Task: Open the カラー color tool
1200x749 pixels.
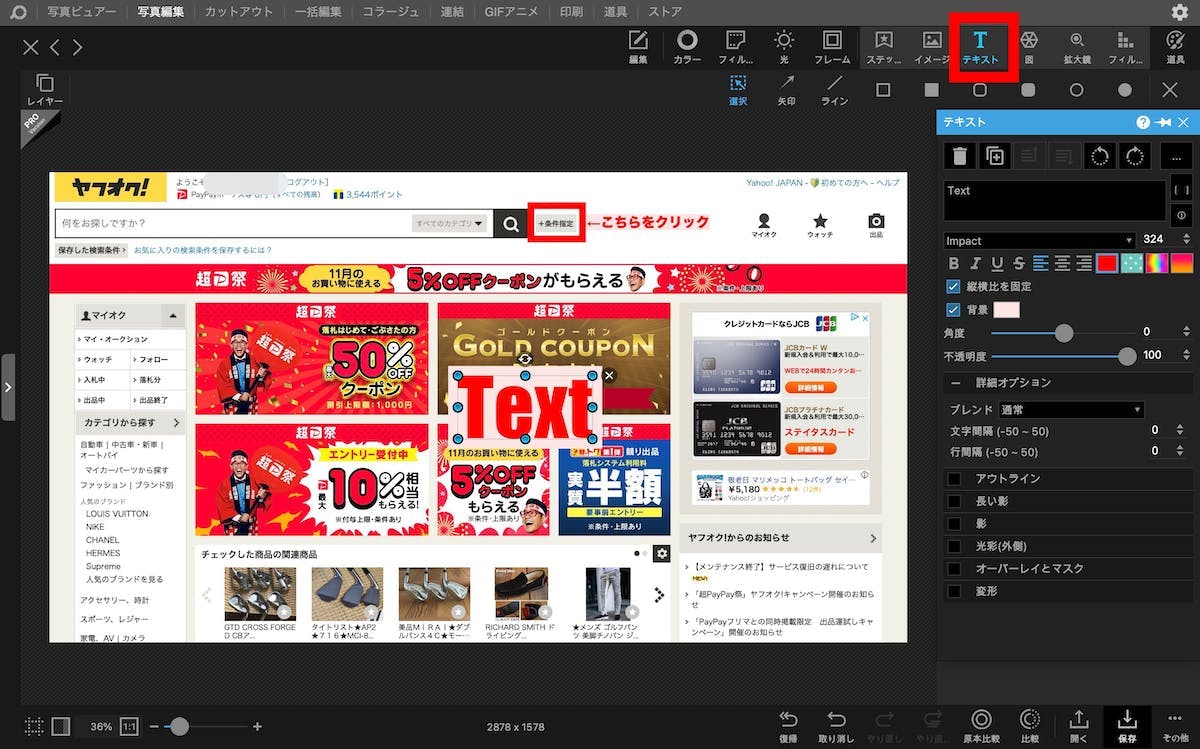Action: [687, 46]
